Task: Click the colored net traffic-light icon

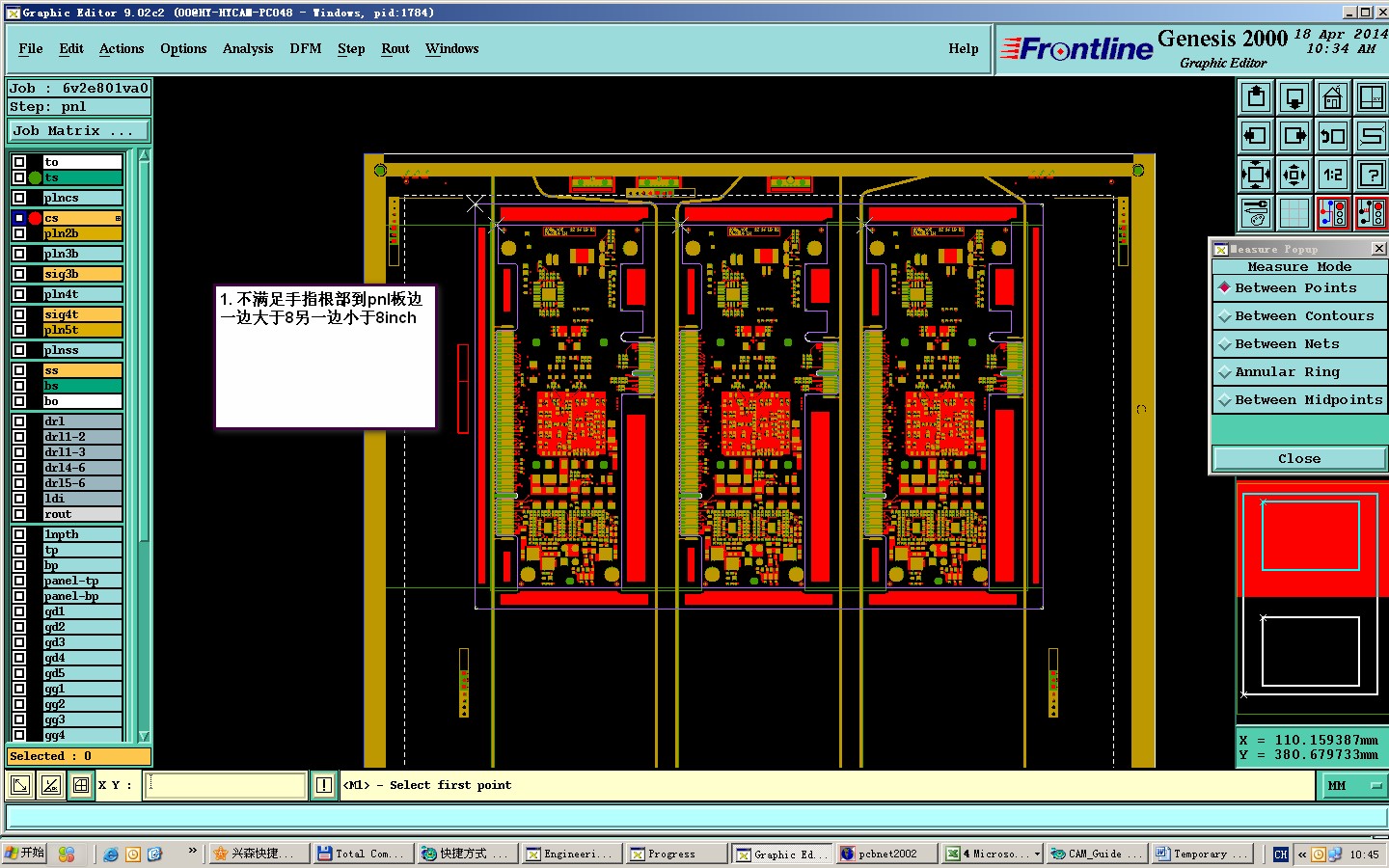Action: pyautogui.click(x=1333, y=213)
